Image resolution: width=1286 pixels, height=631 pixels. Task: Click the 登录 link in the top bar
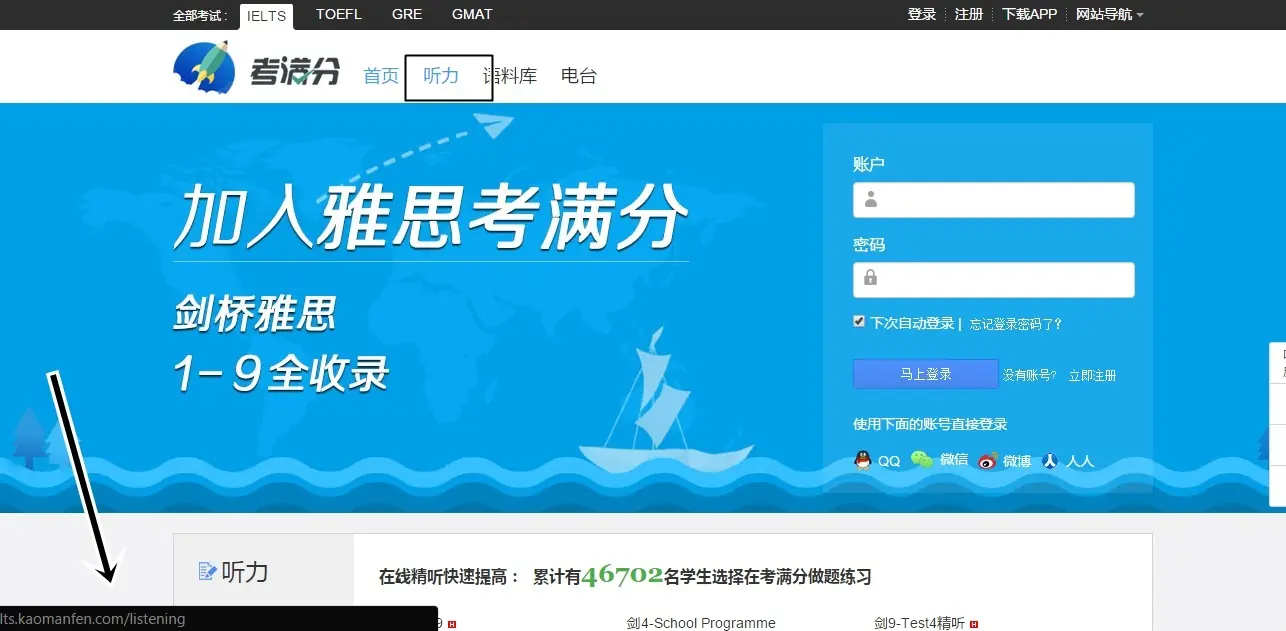pos(922,14)
